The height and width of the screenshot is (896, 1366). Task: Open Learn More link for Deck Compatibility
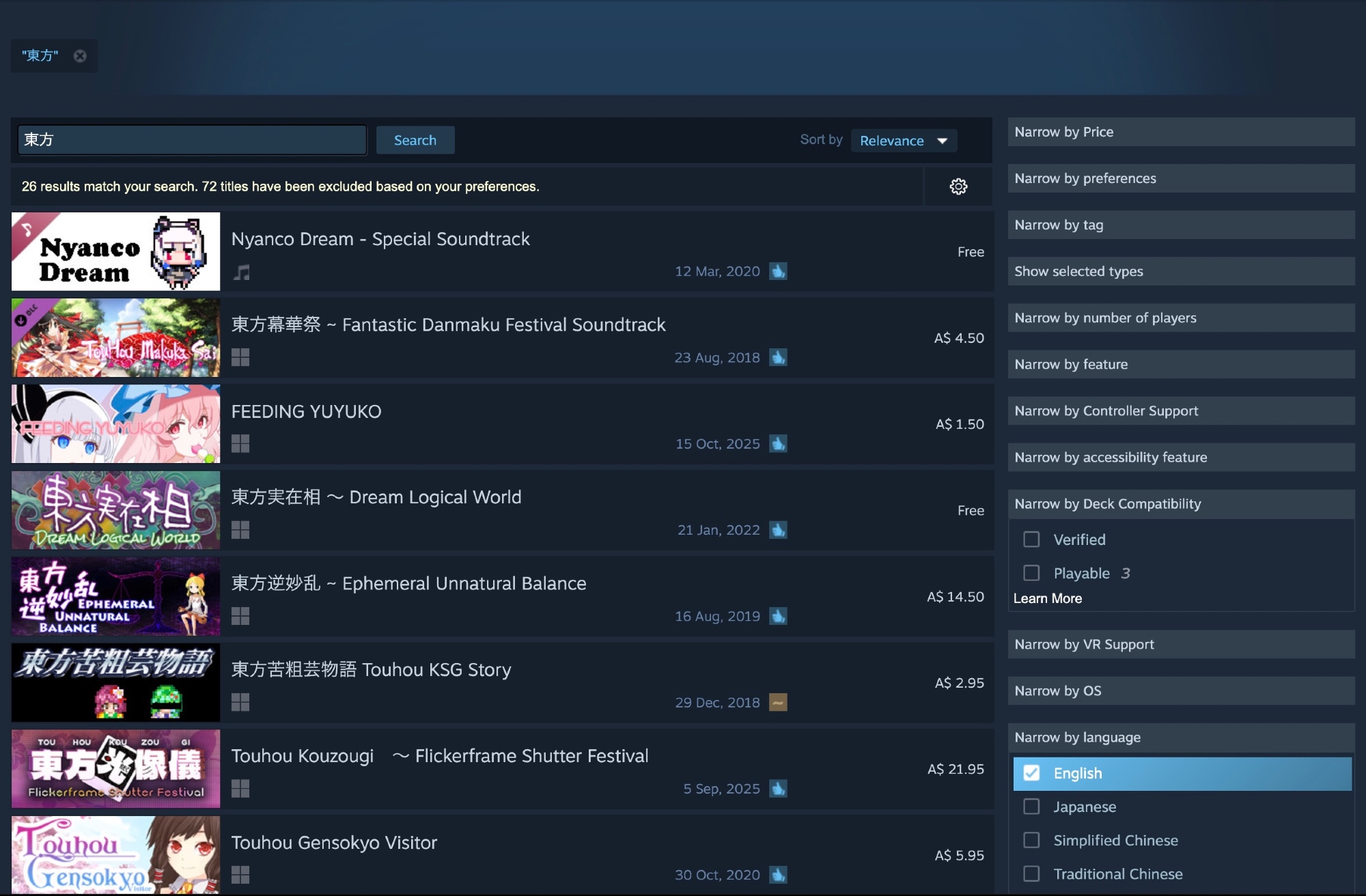click(x=1047, y=598)
